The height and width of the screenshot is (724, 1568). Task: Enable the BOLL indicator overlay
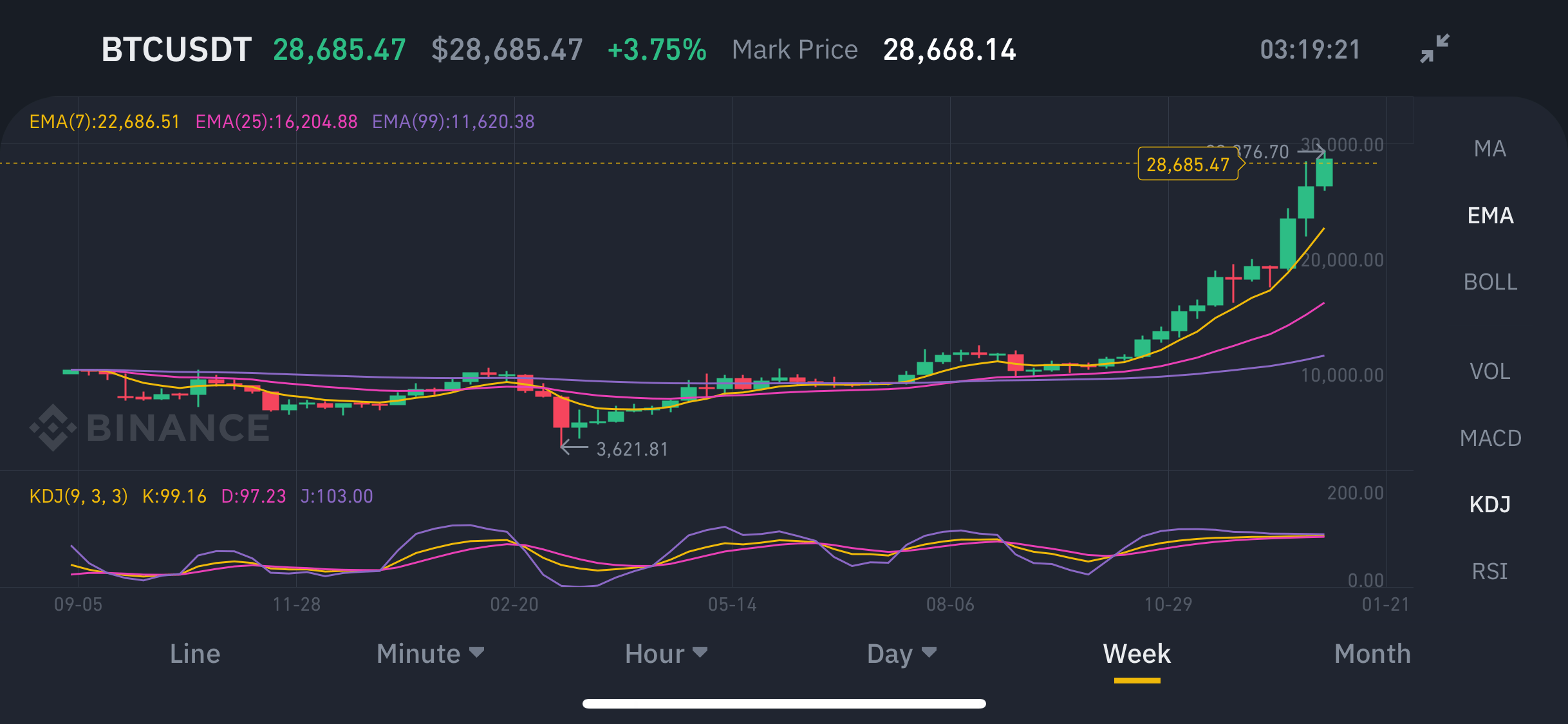tap(1490, 282)
